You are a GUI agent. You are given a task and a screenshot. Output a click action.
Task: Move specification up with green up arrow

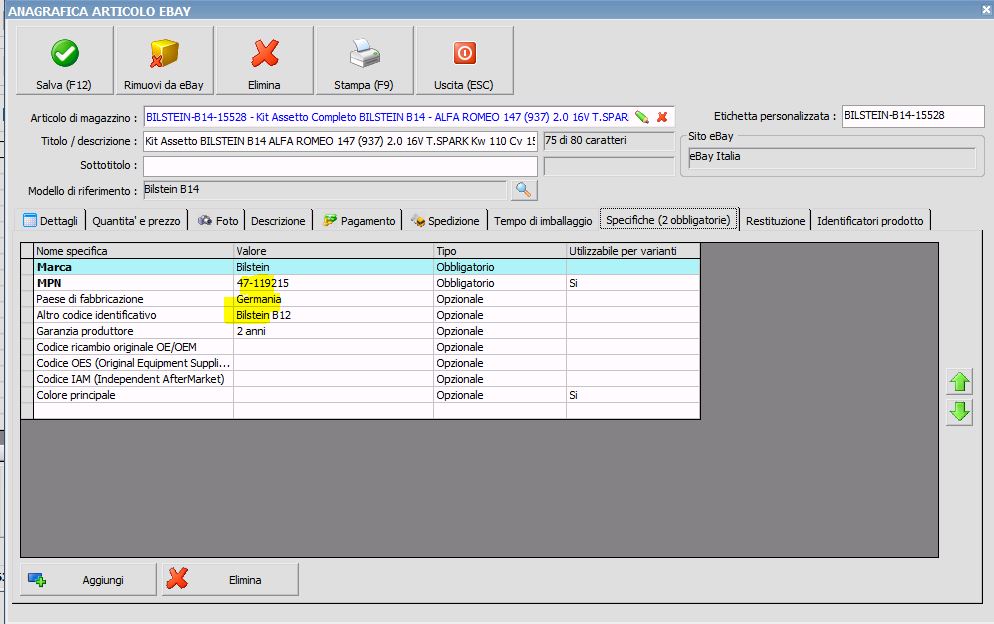point(960,382)
